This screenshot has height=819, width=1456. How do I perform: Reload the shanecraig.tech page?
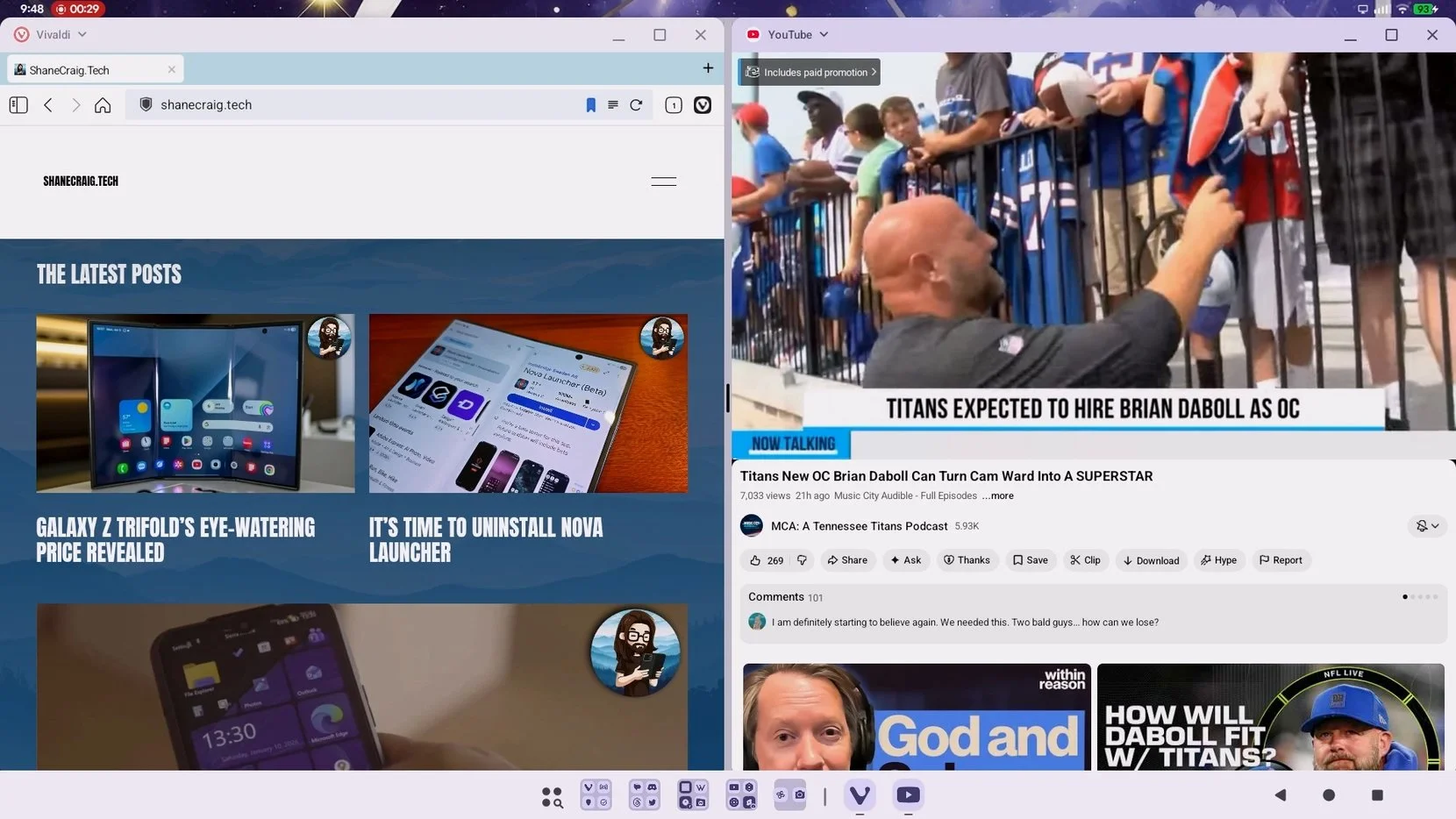click(x=636, y=105)
